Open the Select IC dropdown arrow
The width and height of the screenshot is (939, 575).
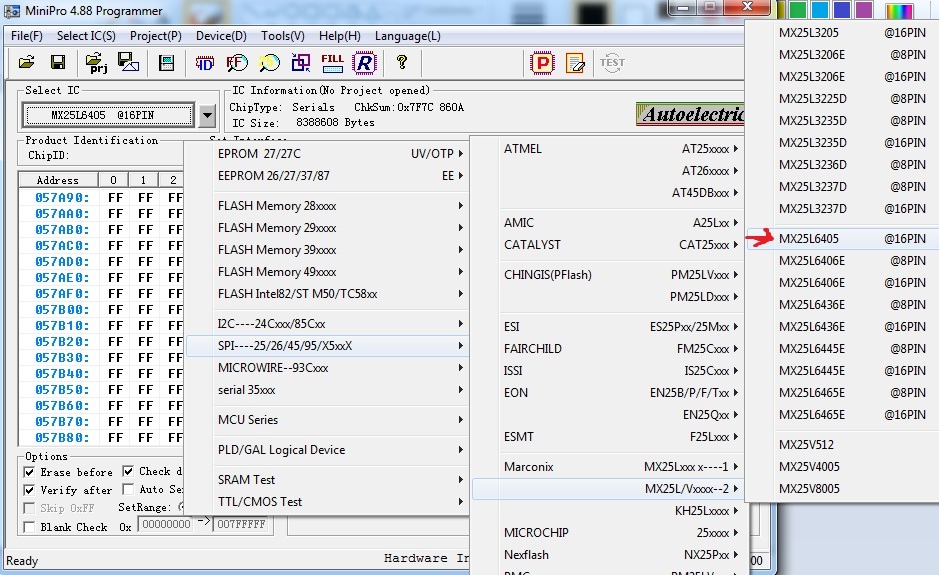(206, 116)
